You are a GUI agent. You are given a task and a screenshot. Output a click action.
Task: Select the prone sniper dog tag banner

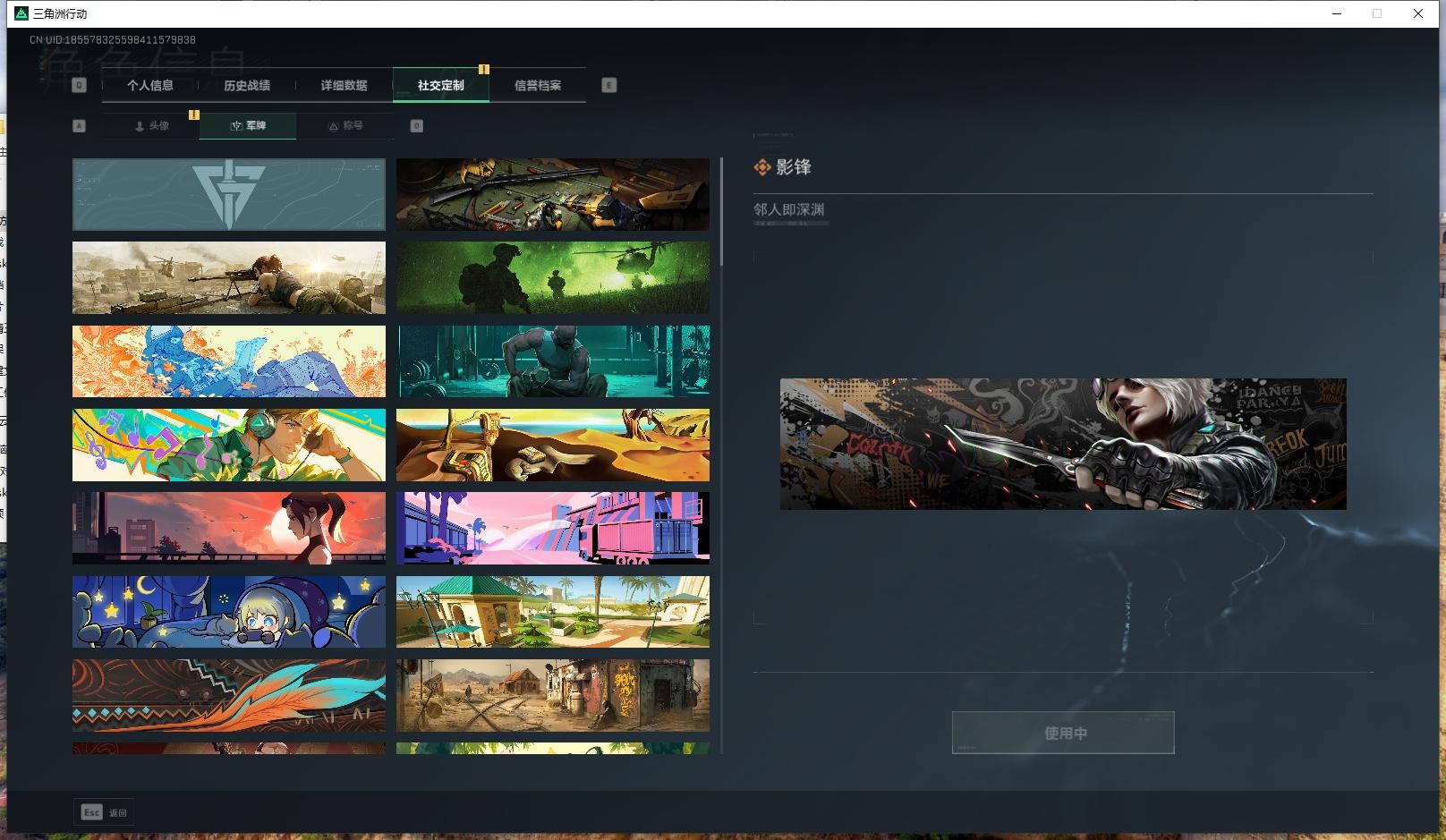[228, 277]
